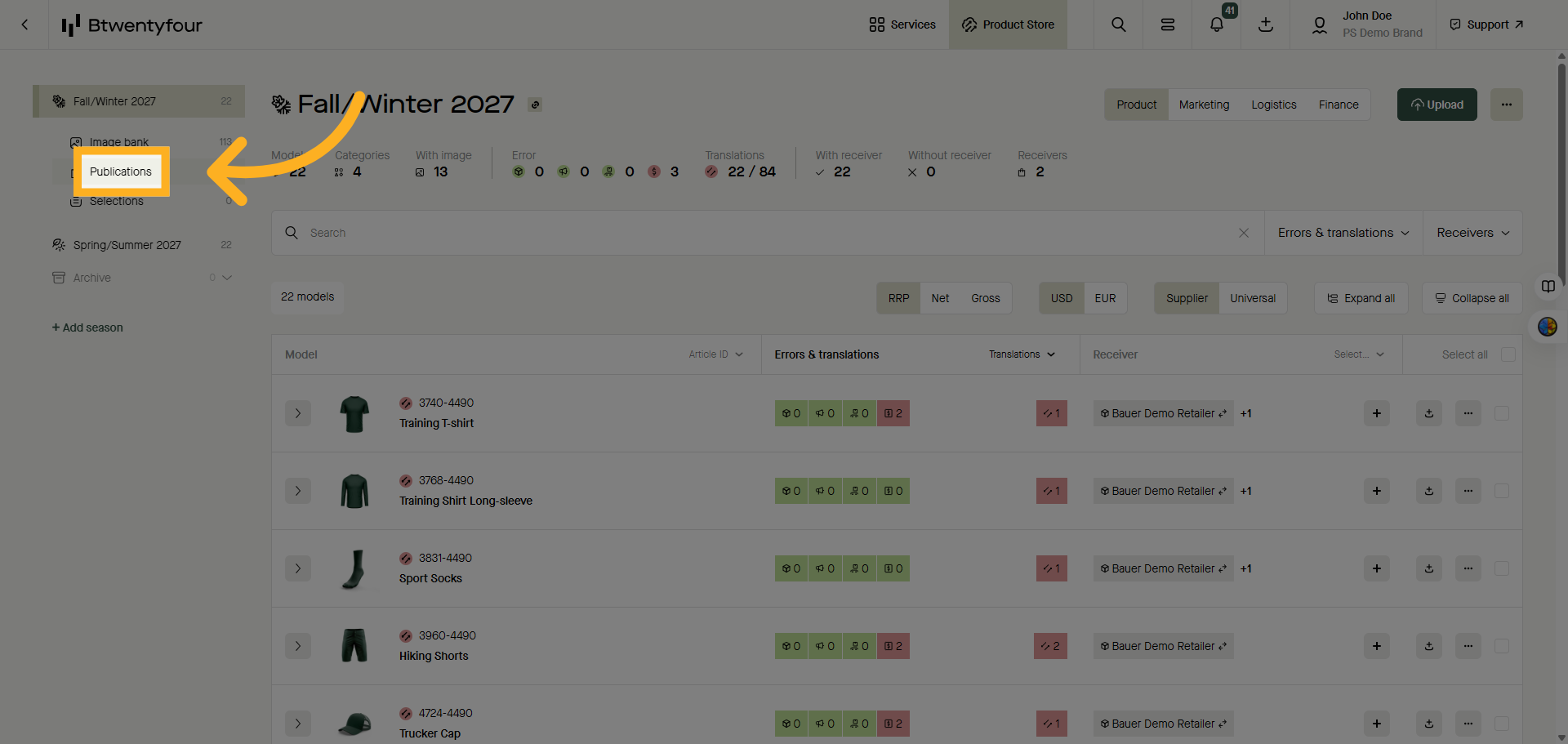
Task: Open Publications in the sidebar
Action: [x=121, y=172]
